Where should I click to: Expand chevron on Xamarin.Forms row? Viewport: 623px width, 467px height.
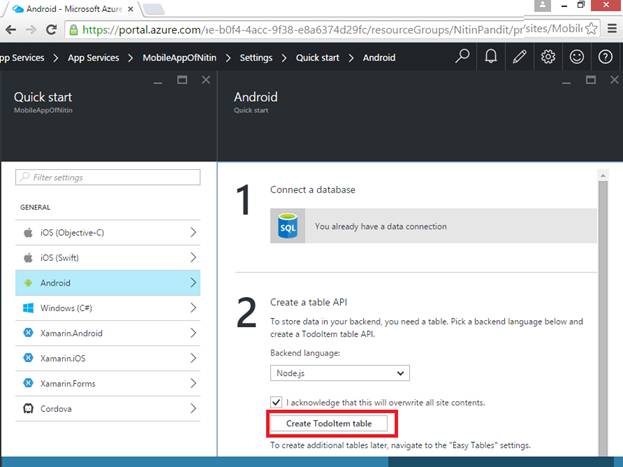[x=193, y=383]
